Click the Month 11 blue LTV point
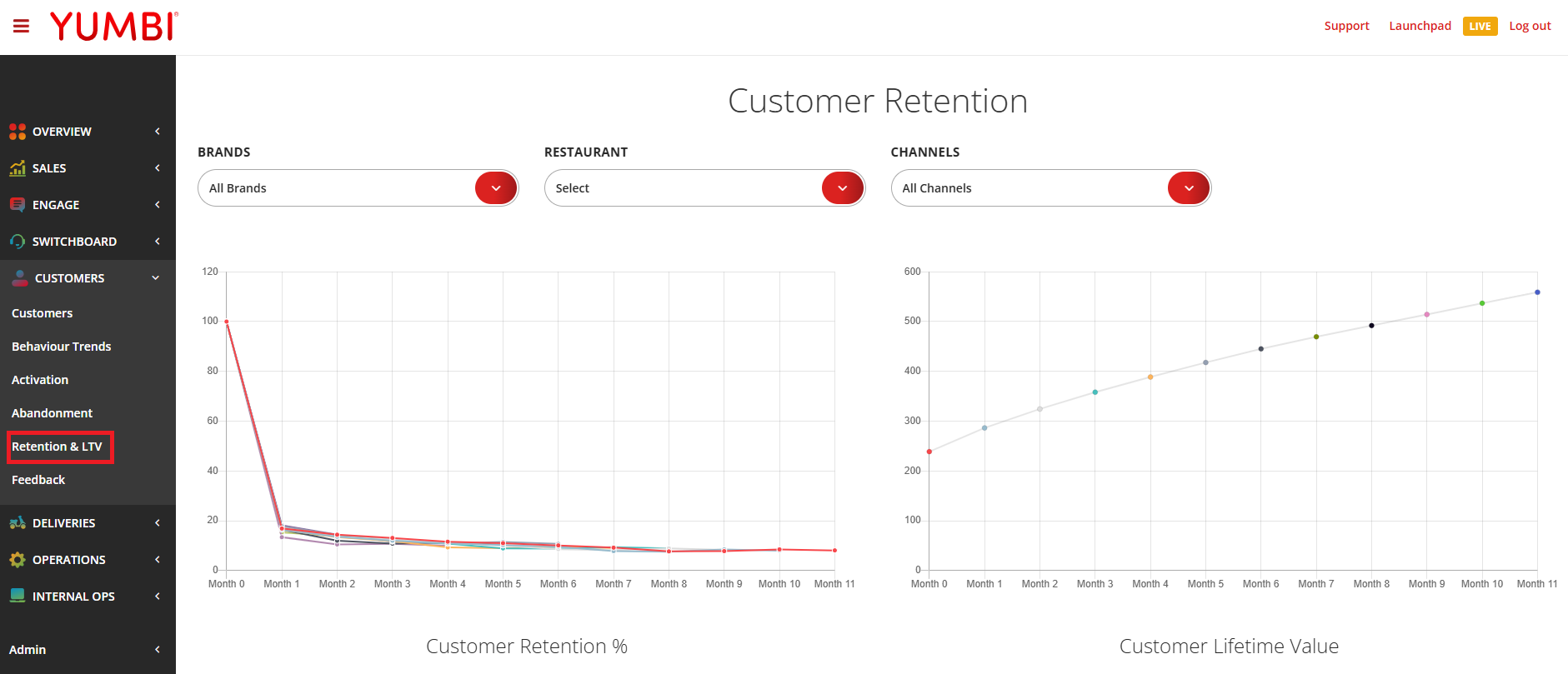This screenshot has height=674, width=1568. pyautogui.click(x=1537, y=292)
